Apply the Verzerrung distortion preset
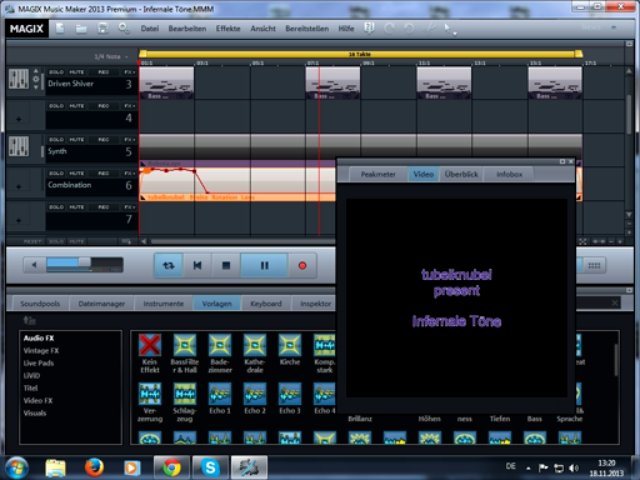 click(x=150, y=393)
